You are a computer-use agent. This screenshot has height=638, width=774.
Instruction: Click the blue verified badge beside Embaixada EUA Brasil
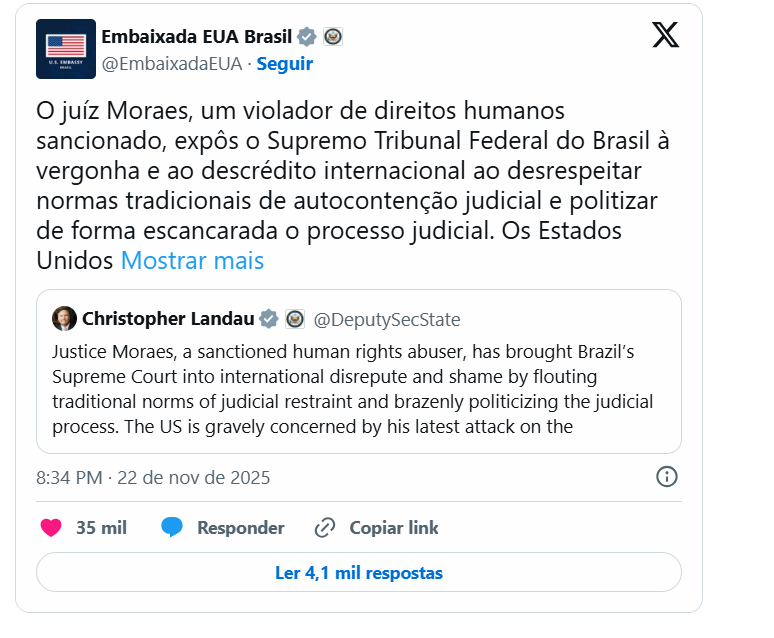pyautogui.click(x=307, y=37)
